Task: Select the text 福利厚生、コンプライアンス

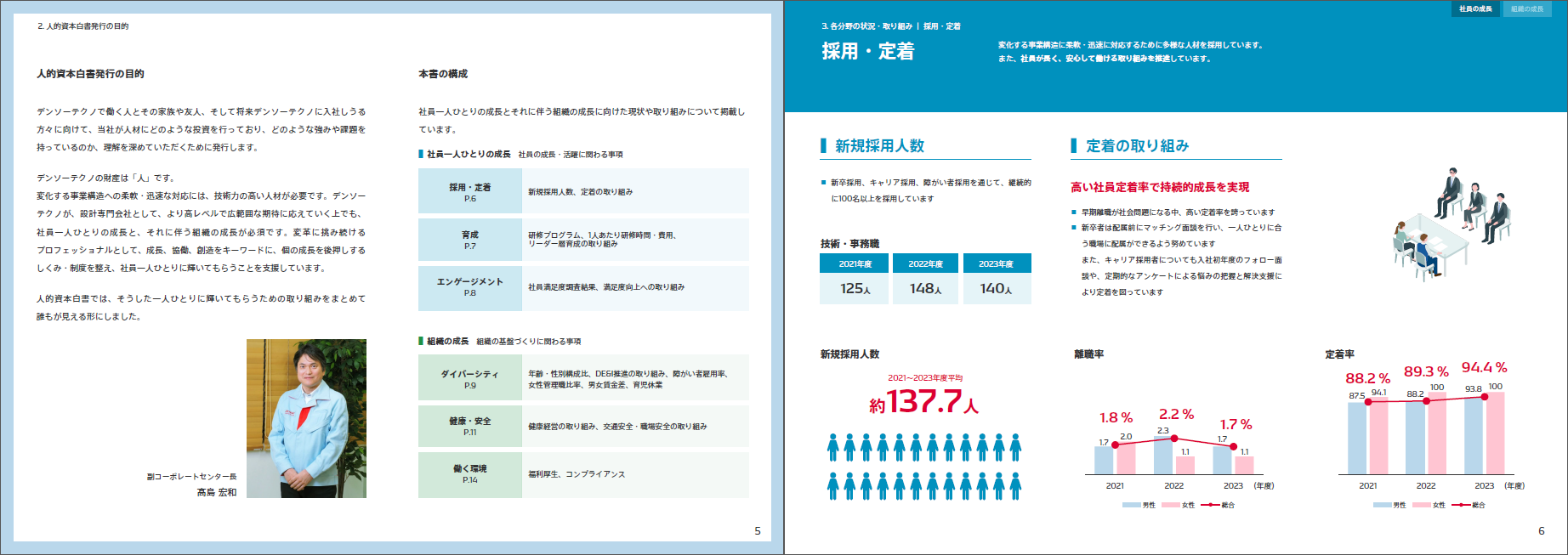Action: click(x=577, y=474)
